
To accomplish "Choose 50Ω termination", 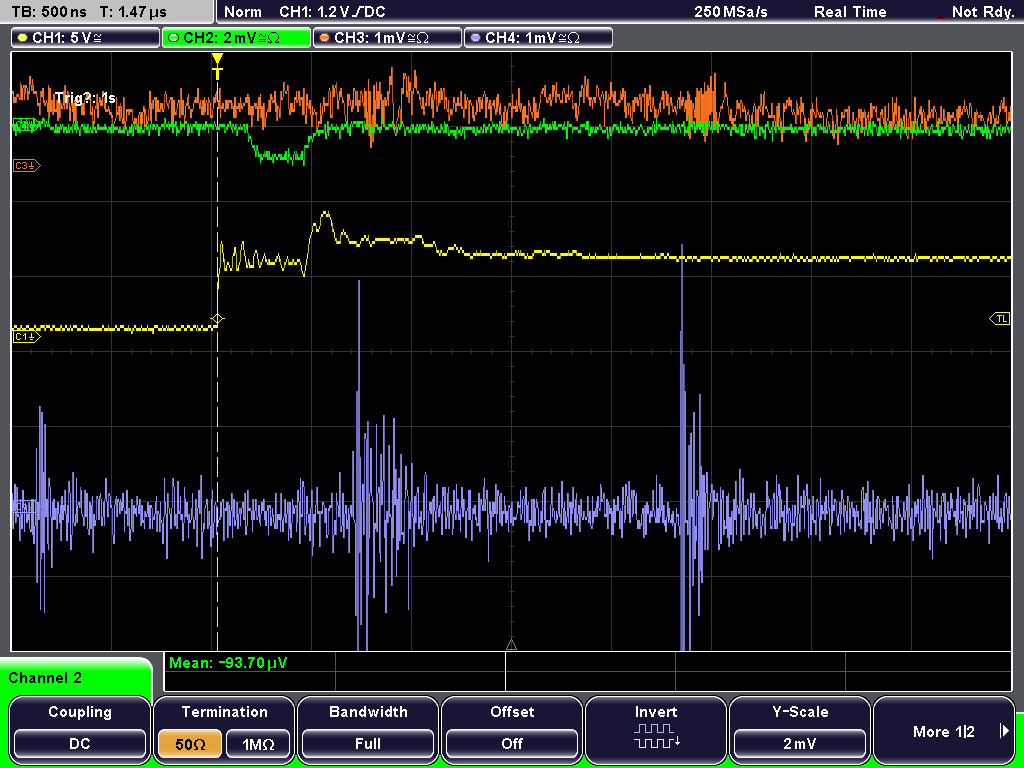I will point(190,744).
